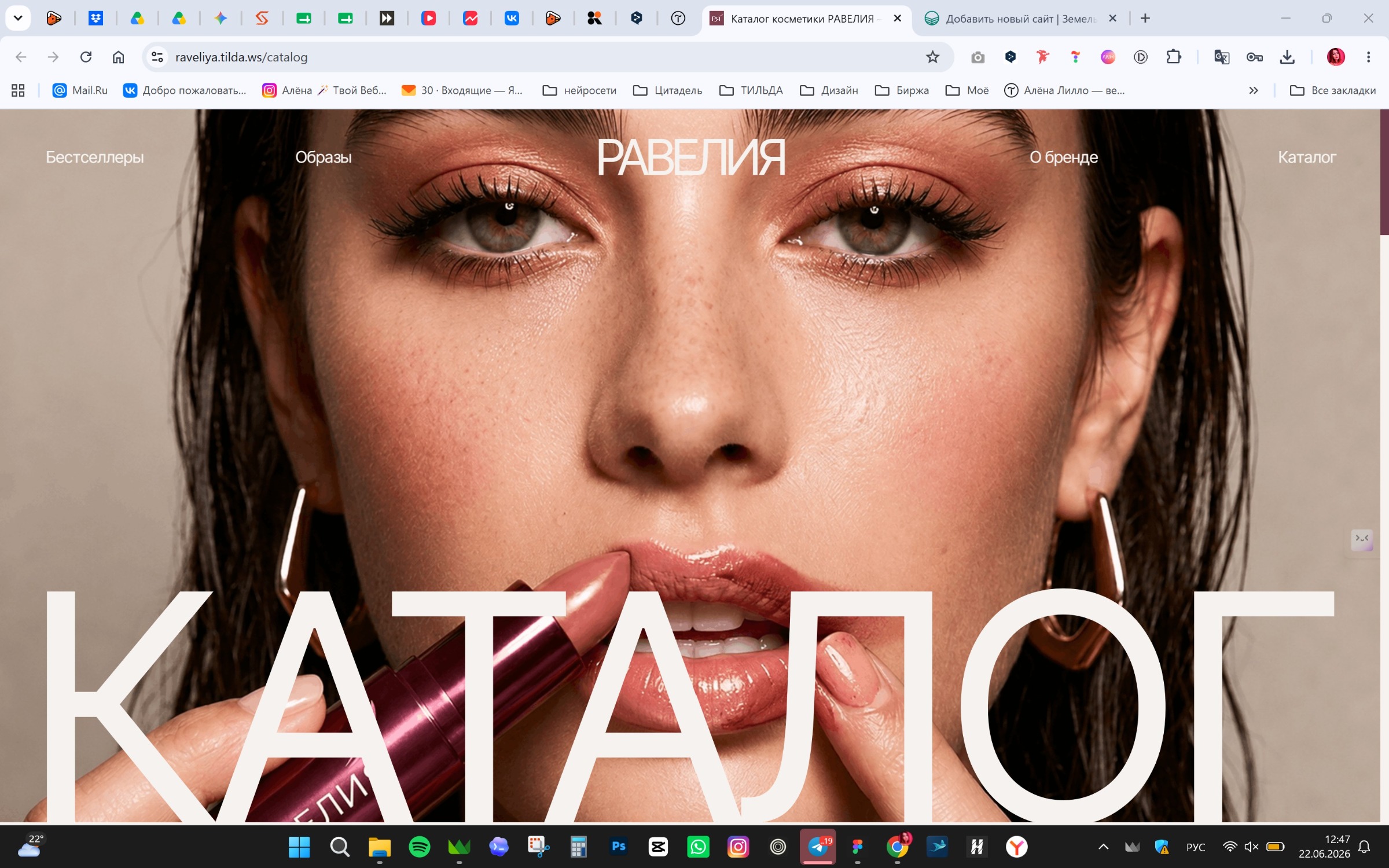This screenshot has width=1389, height=868.
Task: View site information icon in address bar
Action: (157, 57)
